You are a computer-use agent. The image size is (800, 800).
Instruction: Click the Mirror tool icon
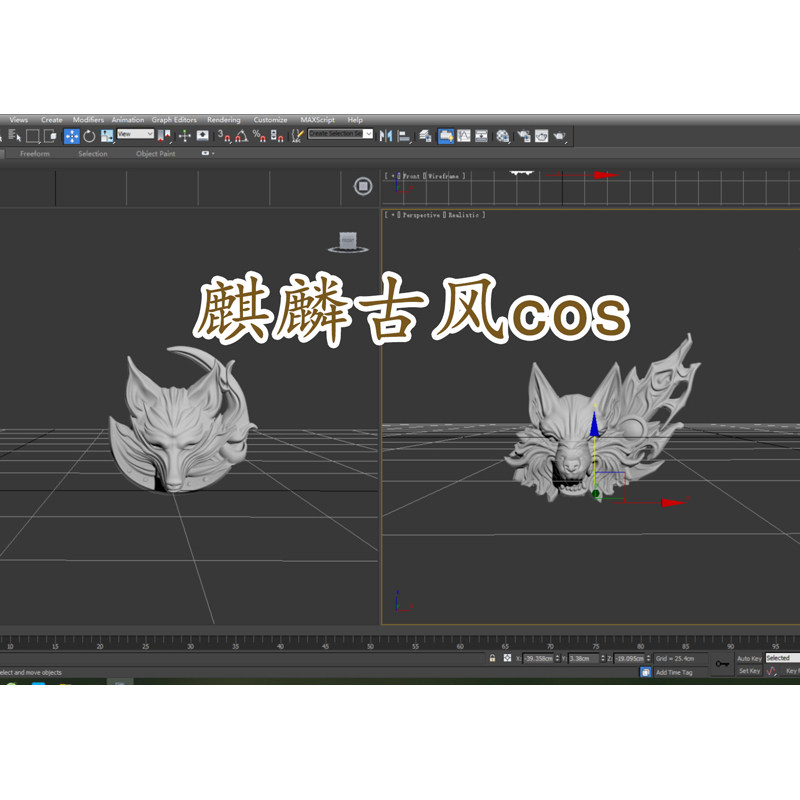[x=386, y=136]
